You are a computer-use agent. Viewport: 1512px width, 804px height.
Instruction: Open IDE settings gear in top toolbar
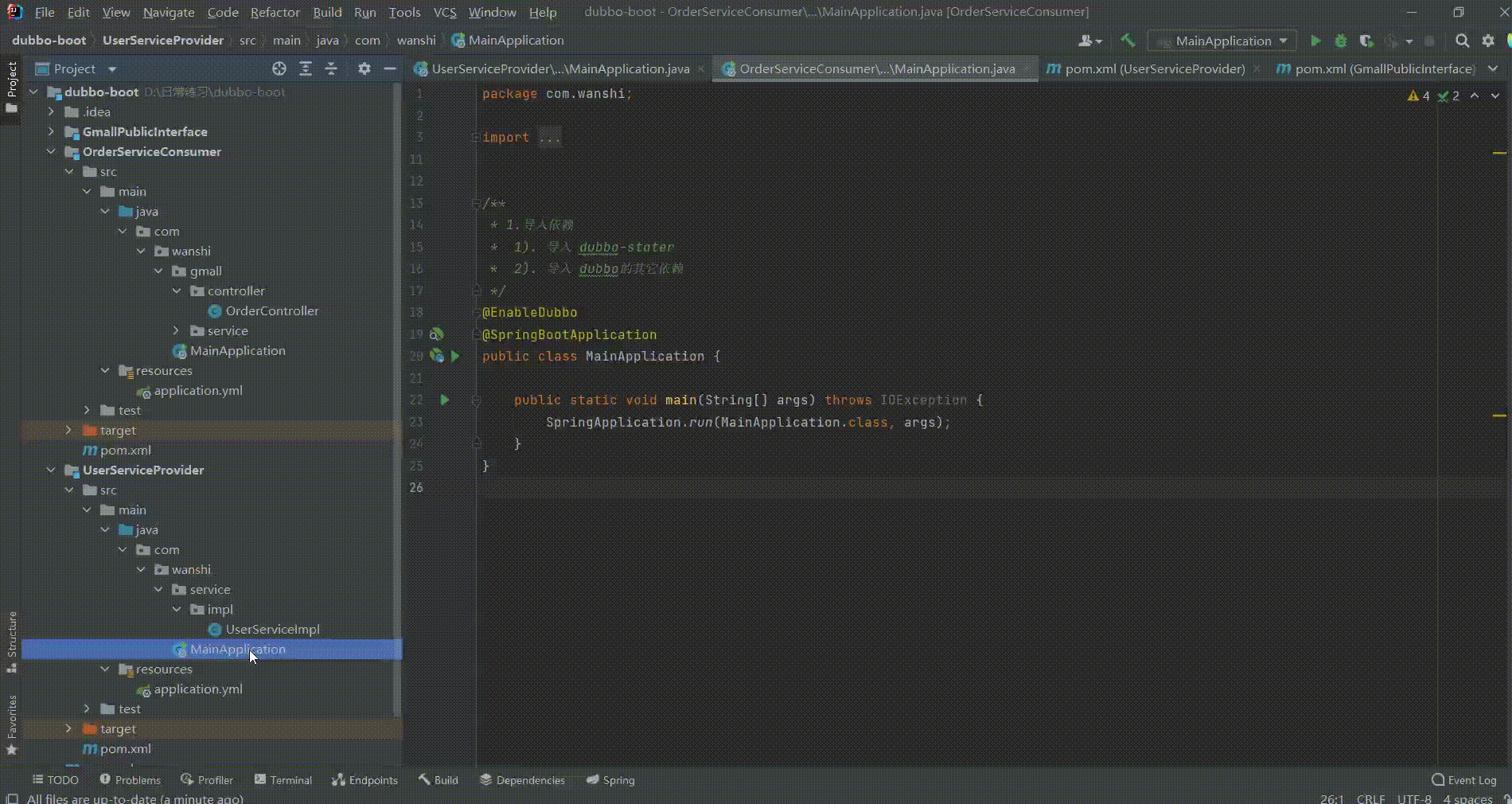pos(1487,41)
